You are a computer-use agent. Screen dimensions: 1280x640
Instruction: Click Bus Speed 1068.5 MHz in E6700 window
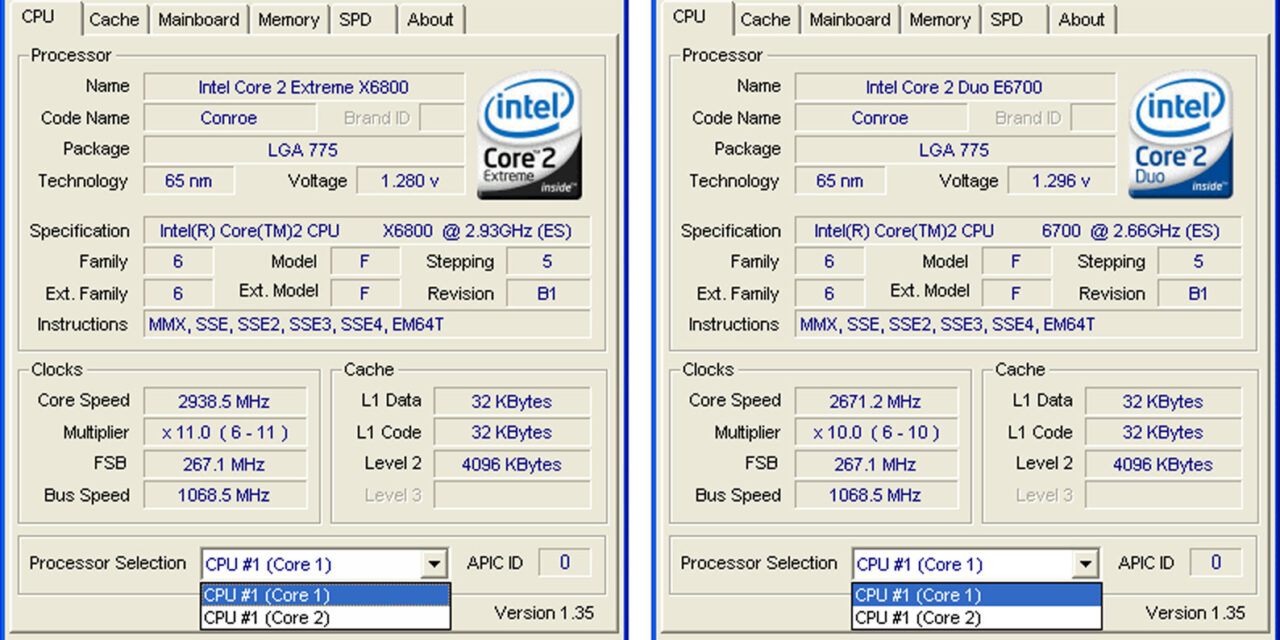[875, 496]
